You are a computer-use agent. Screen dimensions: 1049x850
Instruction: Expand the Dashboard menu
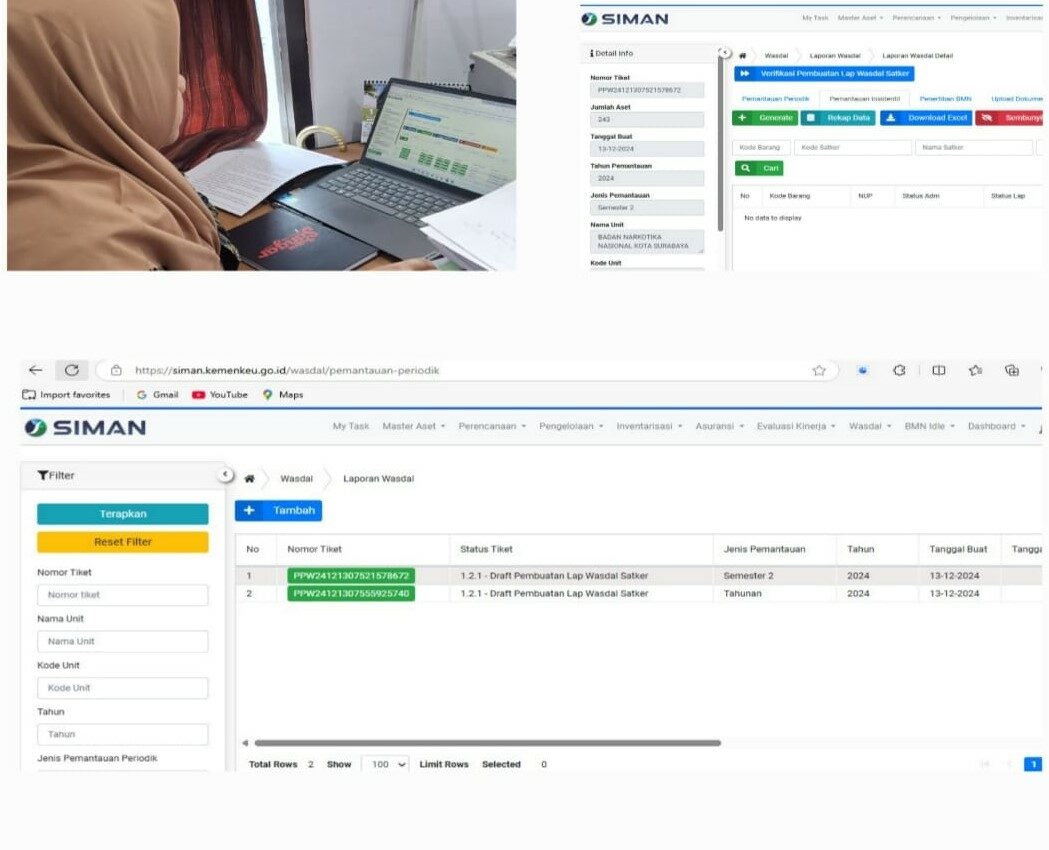coord(996,426)
